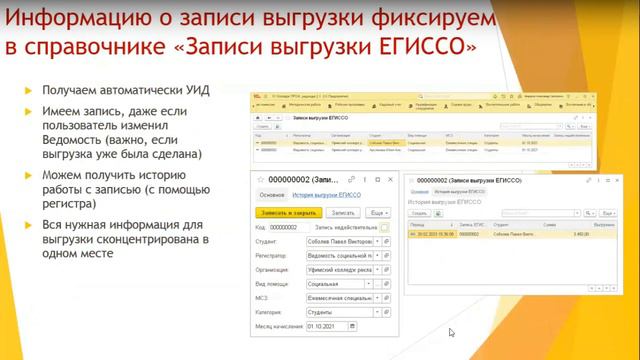Open Общежитие section in main menu
The image size is (640, 360).
(540, 106)
